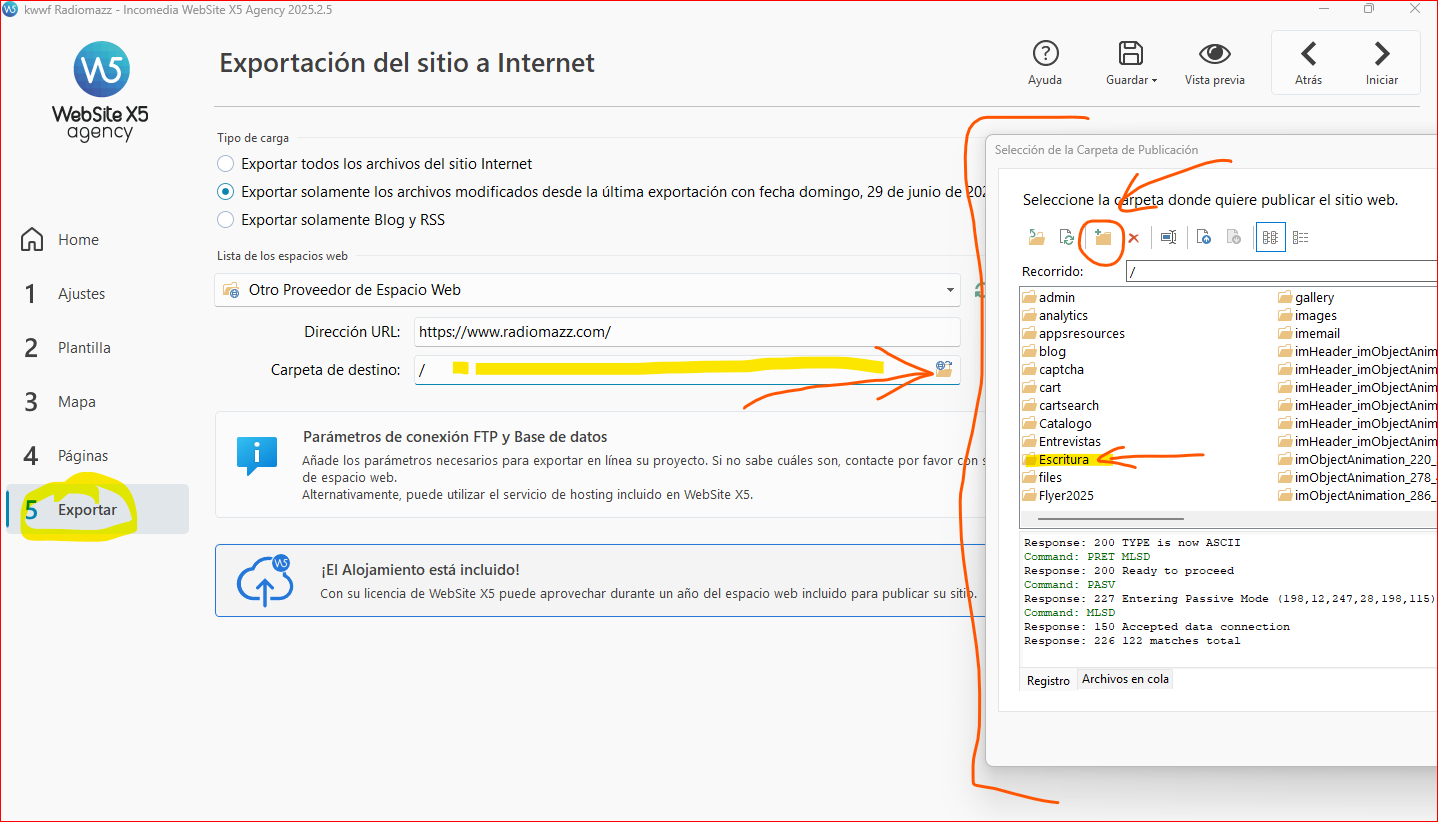Select the imObjectAnimation_220_ folder
Screen dimensions: 1438x822
[x=1358, y=459]
